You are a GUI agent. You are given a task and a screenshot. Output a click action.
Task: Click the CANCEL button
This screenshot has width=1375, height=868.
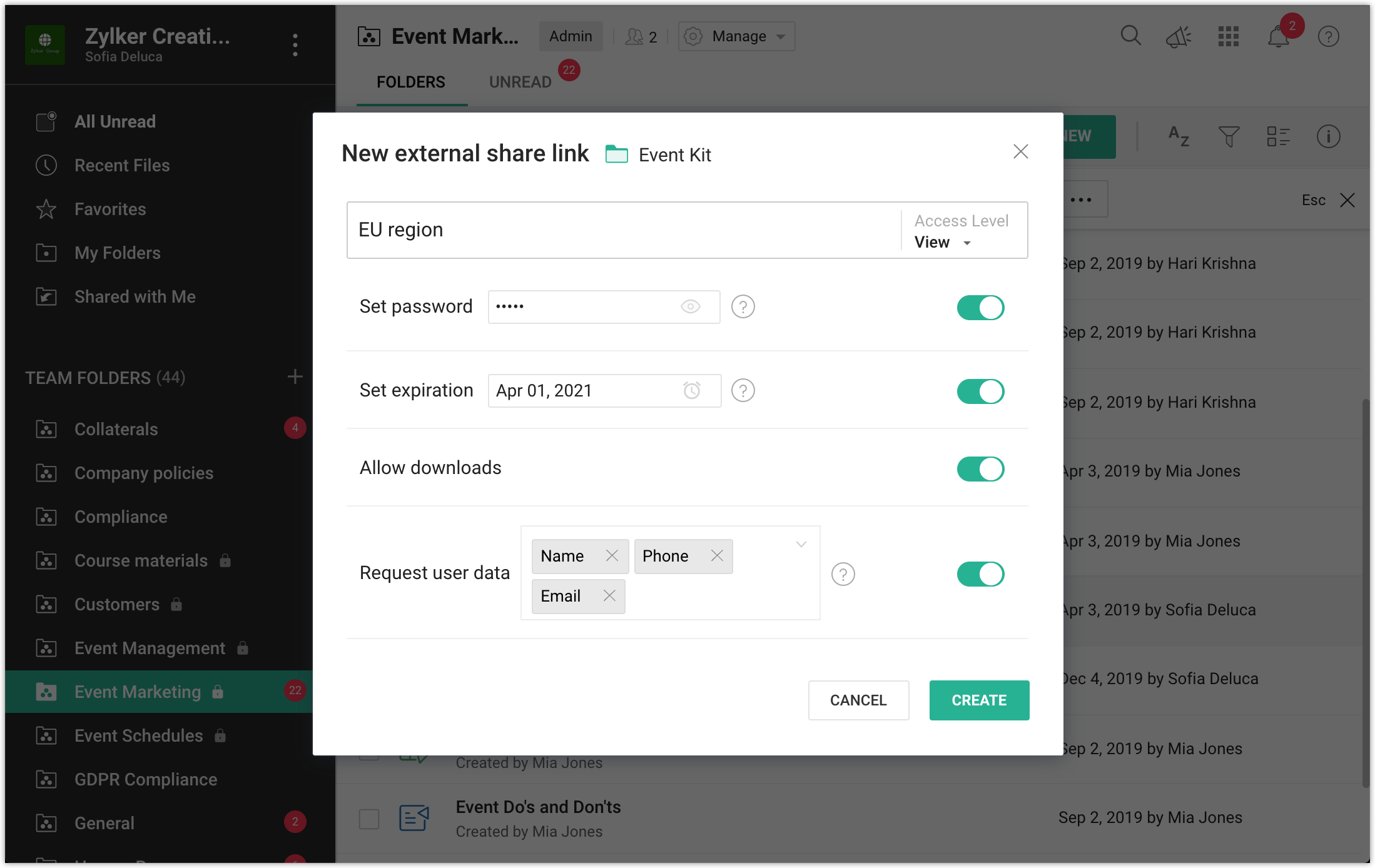point(858,700)
